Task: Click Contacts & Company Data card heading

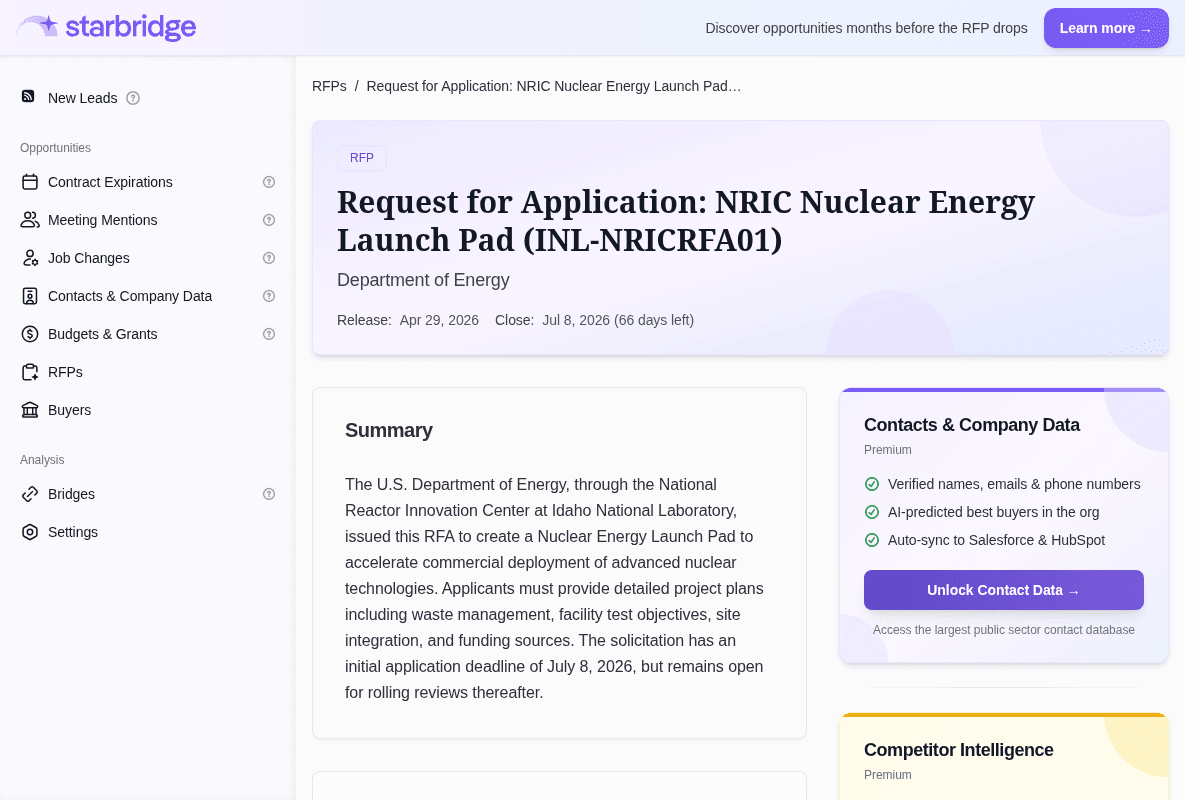Action: point(972,425)
